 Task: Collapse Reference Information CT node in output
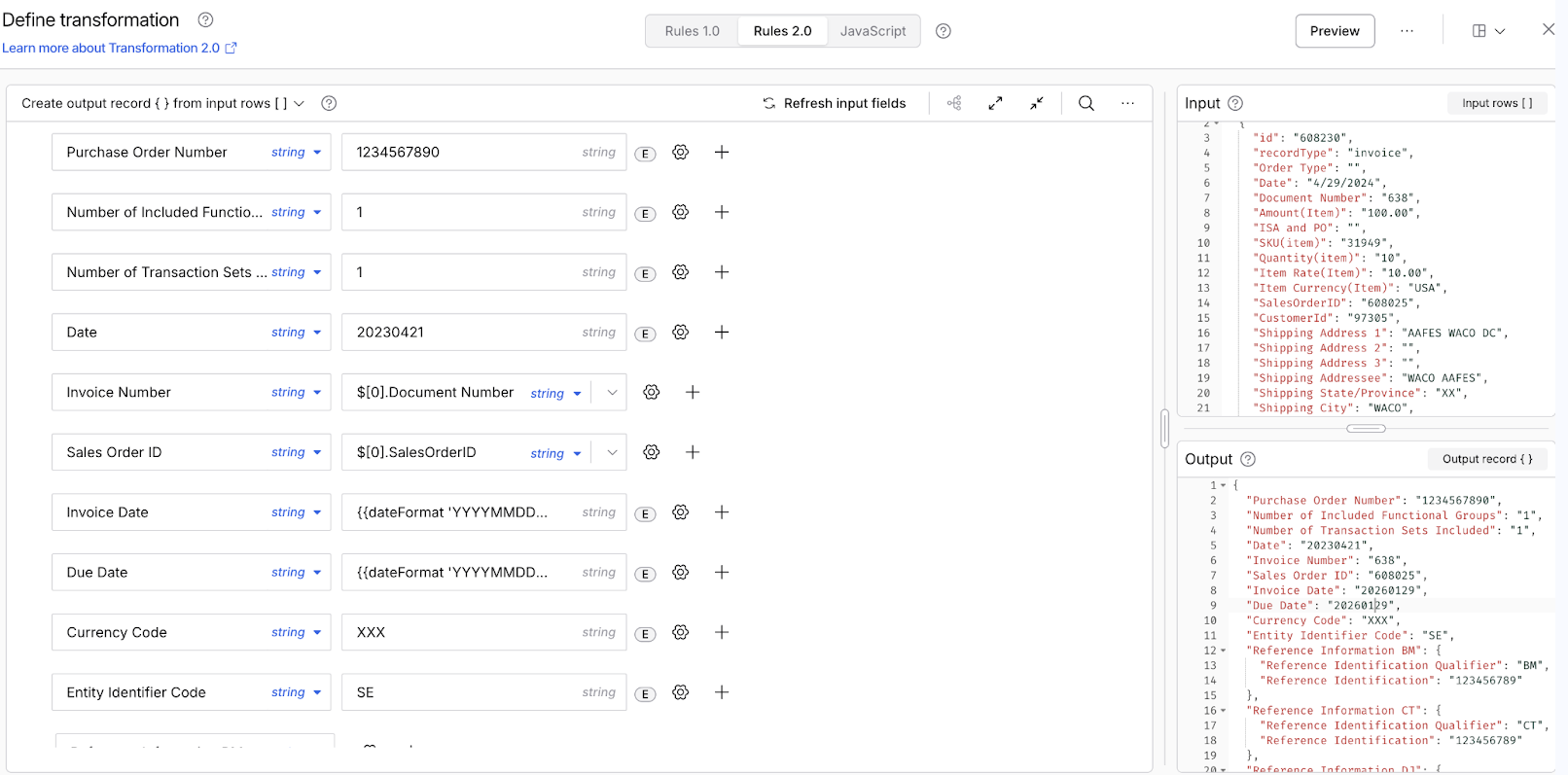point(1224,711)
